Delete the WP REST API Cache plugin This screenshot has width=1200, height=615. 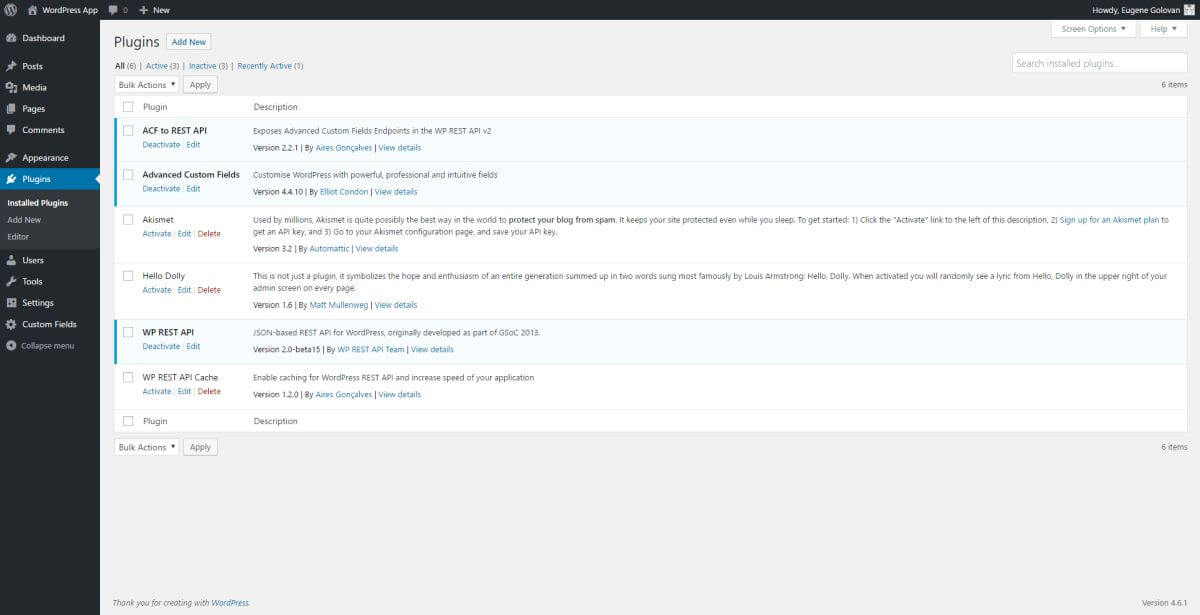coord(209,392)
